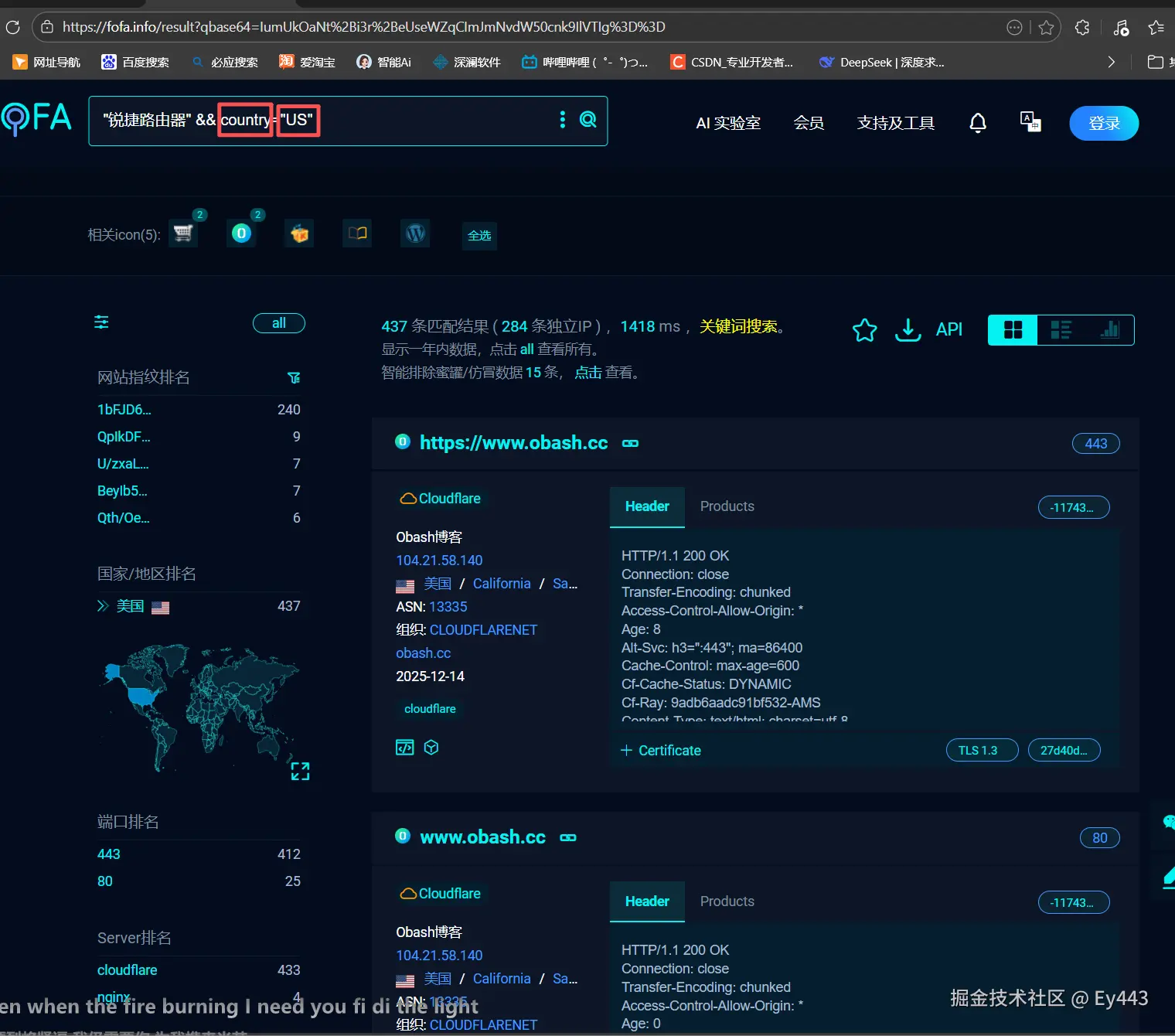Viewport: 1175px width, 1036px height.
Task: Download results with the download icon
Action: (x=908, y=330)
